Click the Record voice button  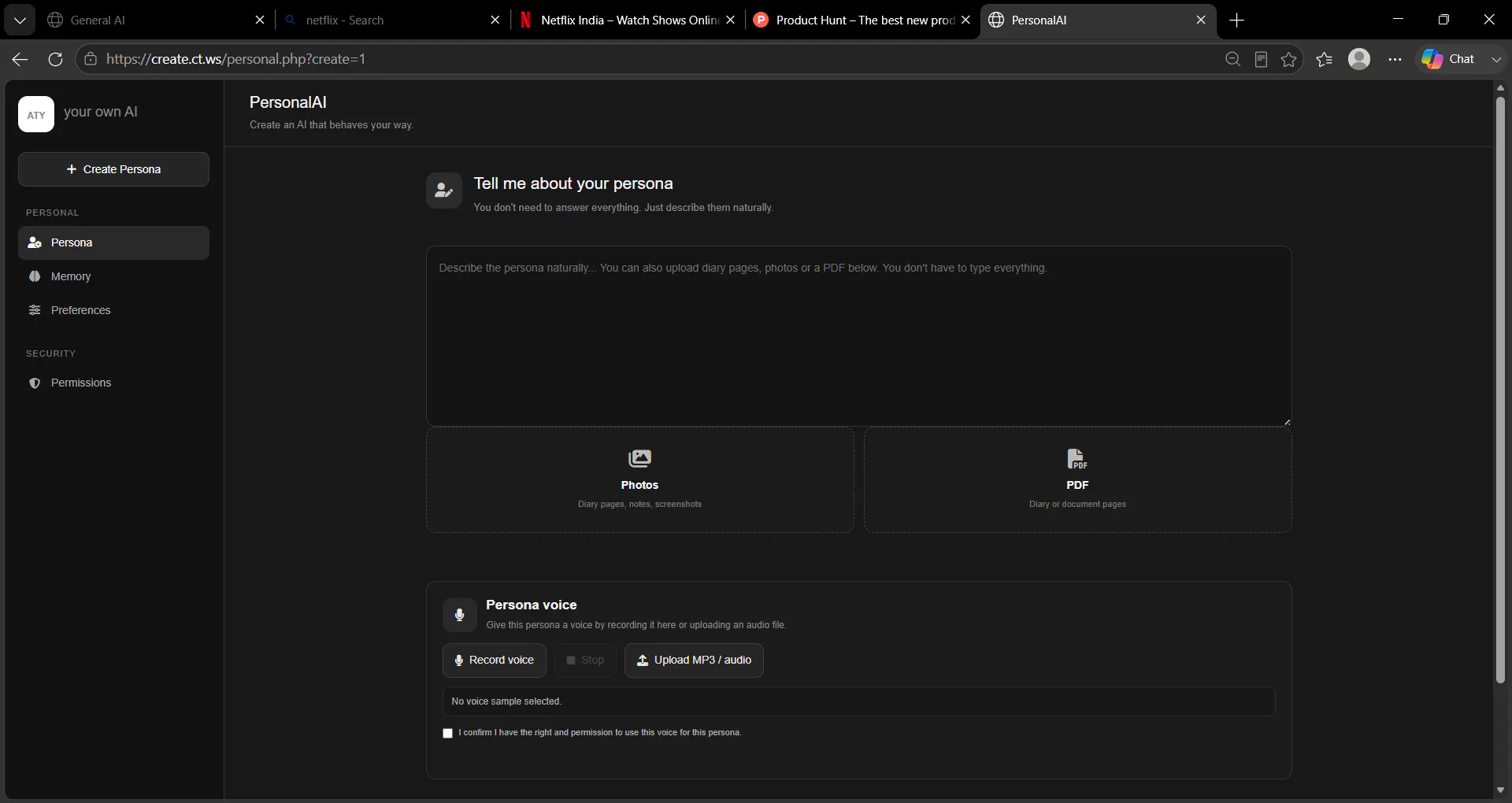494,661
